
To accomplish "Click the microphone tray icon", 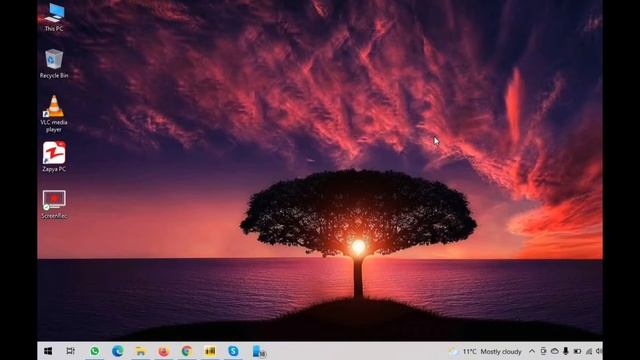I will [x=566, y=351].
